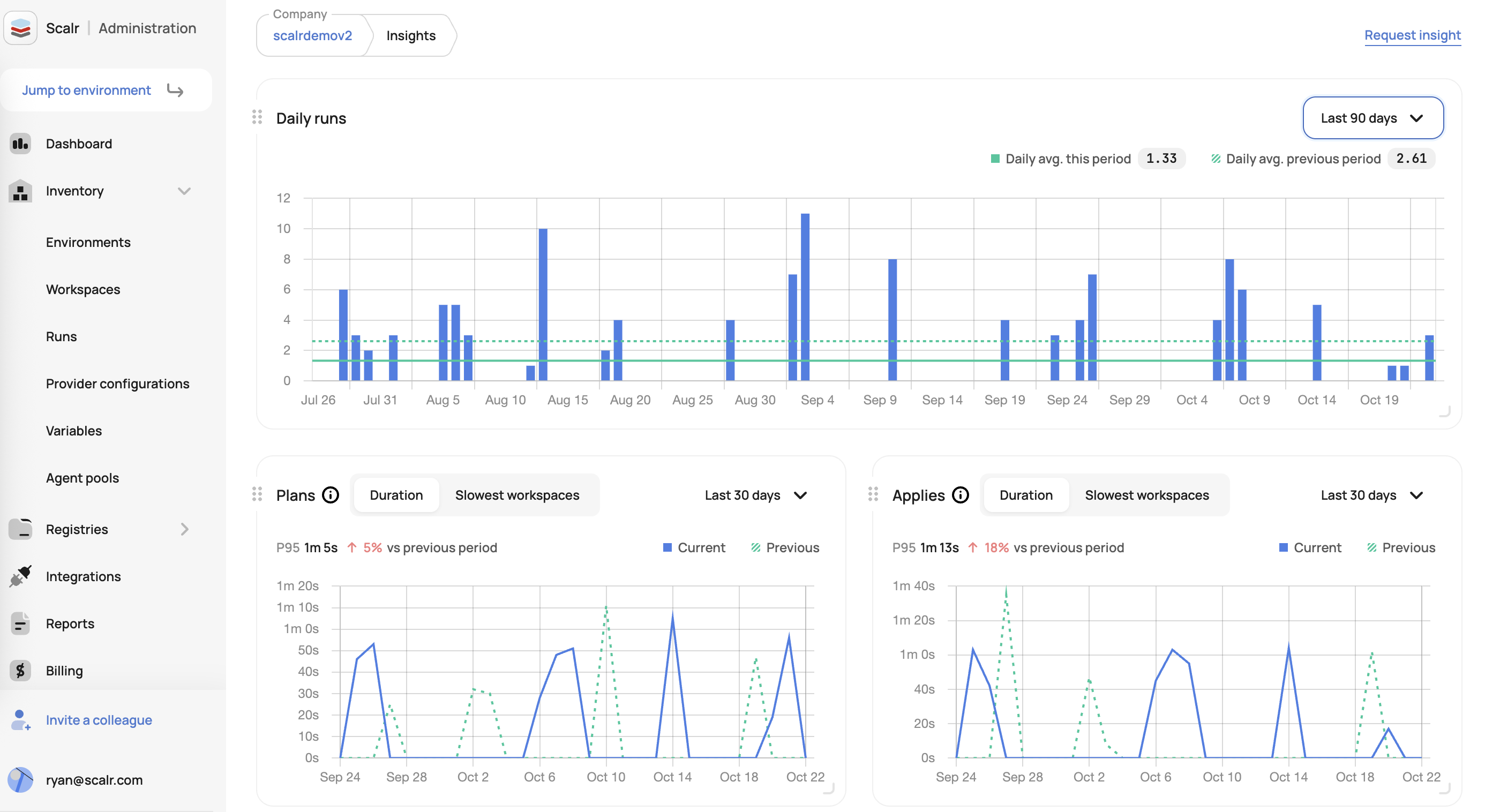Click the Applies info circle icon
The image size is (1485, 812).
click(x=961, y=495)
